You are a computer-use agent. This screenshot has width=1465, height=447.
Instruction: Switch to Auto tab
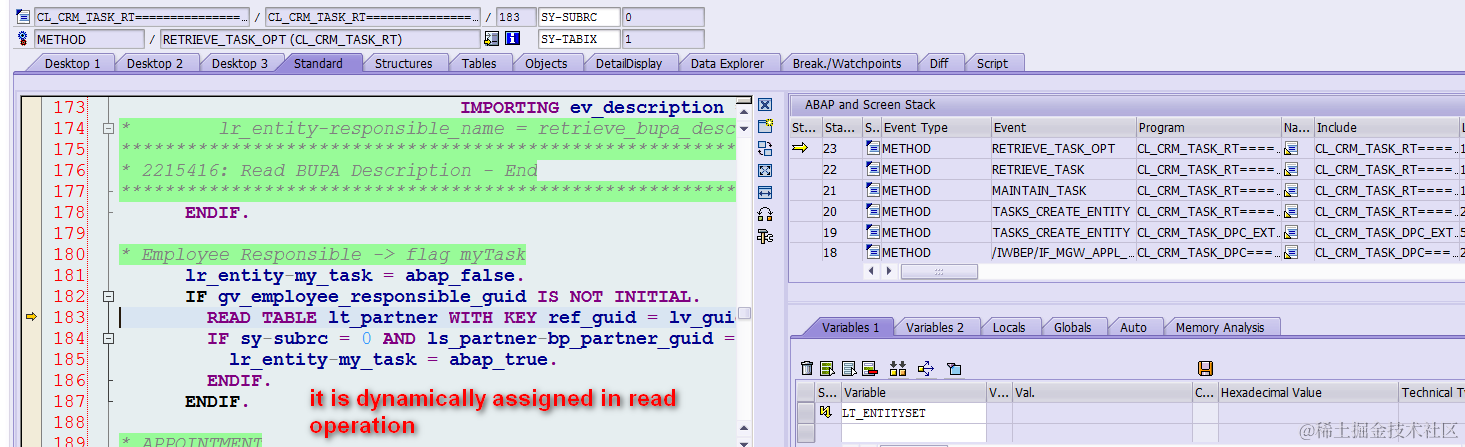pos(1133,327)
